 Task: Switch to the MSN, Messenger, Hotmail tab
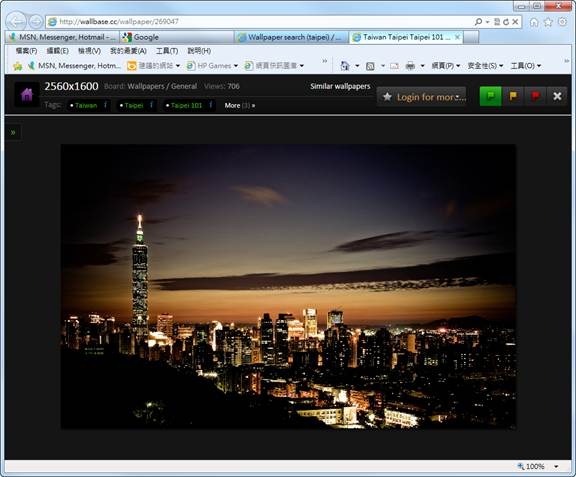(62, 37)
